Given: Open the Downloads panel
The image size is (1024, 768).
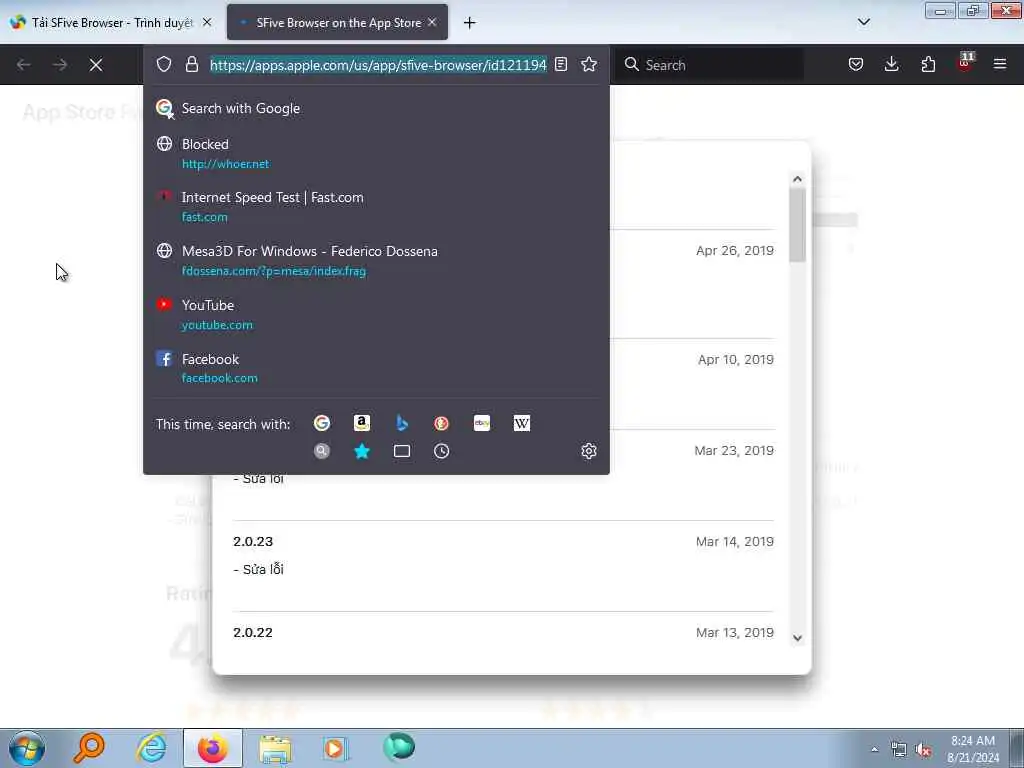Looking at the screenshot, I should [x=891, y=64].
